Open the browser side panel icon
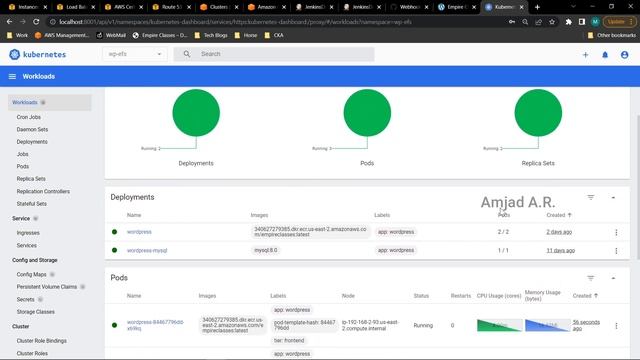640x360 pixels. tap(582, 22)
